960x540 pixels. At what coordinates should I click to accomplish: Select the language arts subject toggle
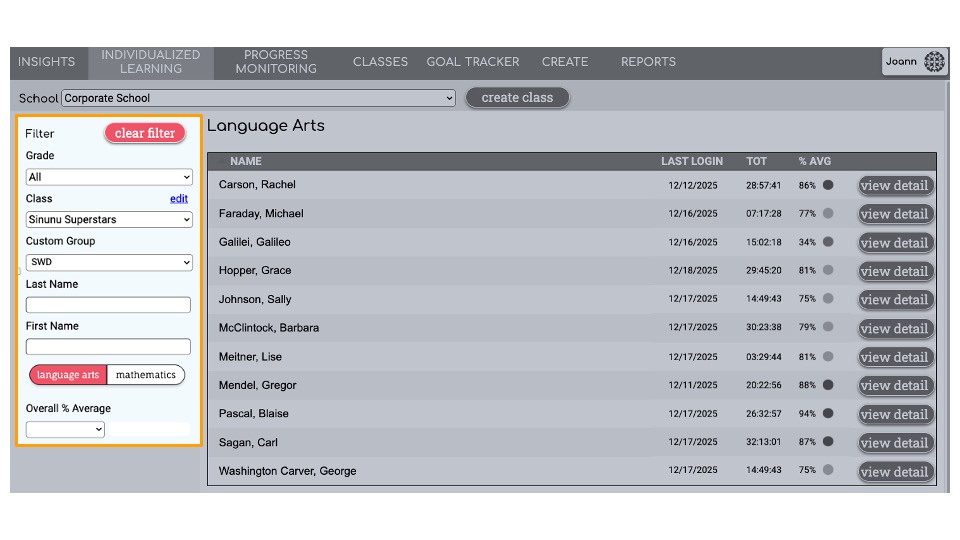[68, 375]
